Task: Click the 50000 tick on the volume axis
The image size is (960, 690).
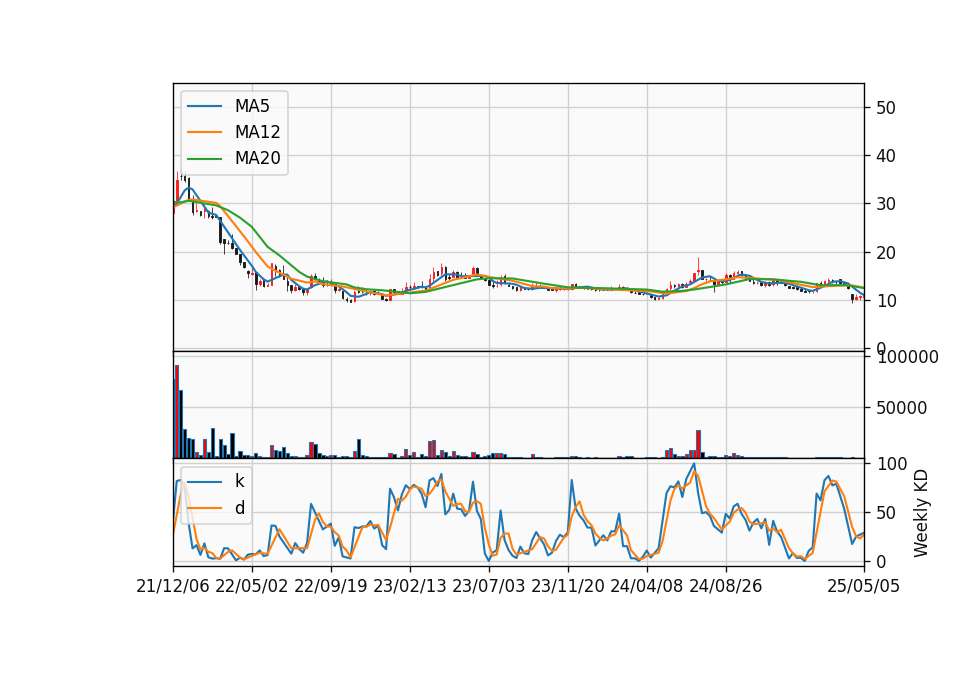Action: (901, 408)
